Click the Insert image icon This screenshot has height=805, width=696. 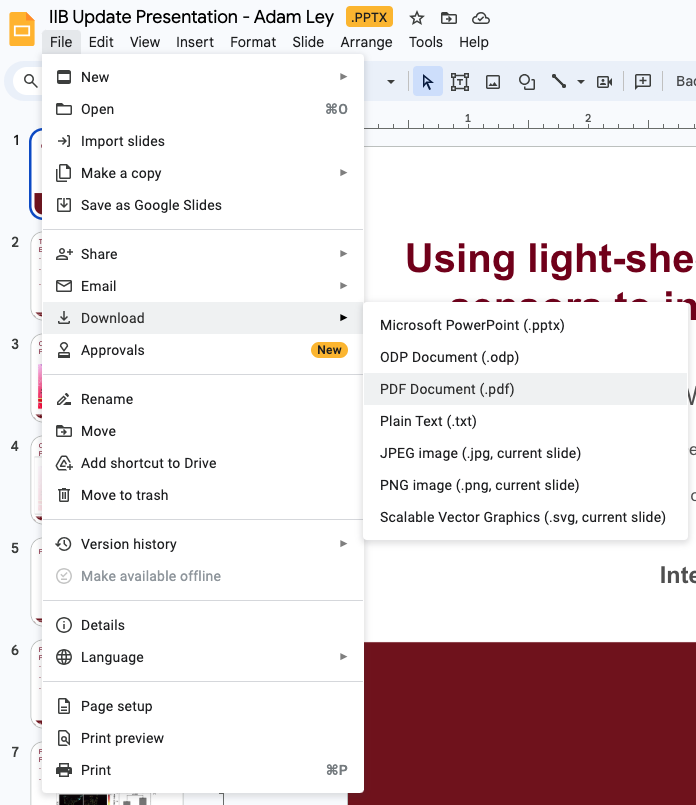pyautogui.click(x=493, y=82)
